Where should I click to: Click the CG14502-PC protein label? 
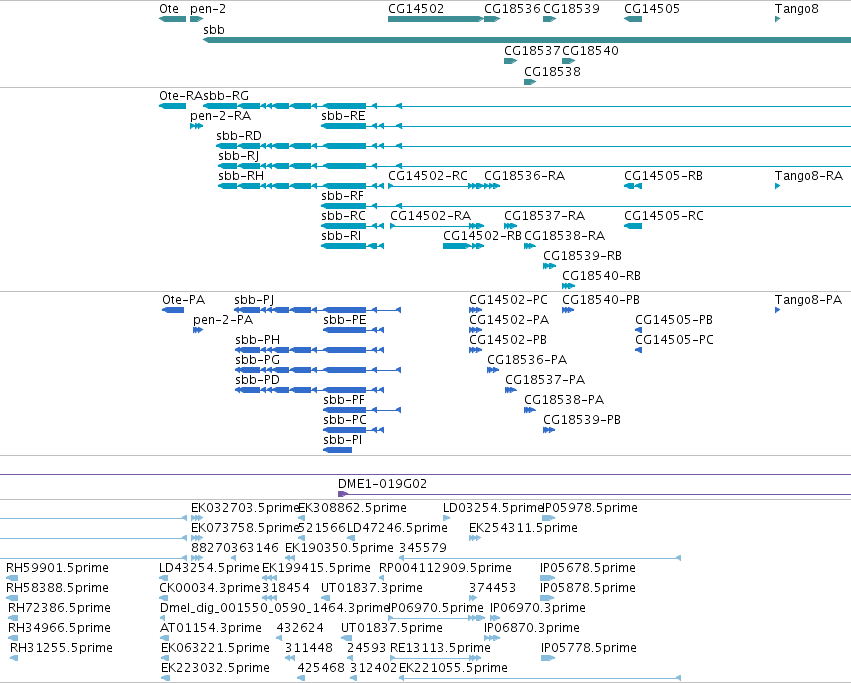click(509, 300)
